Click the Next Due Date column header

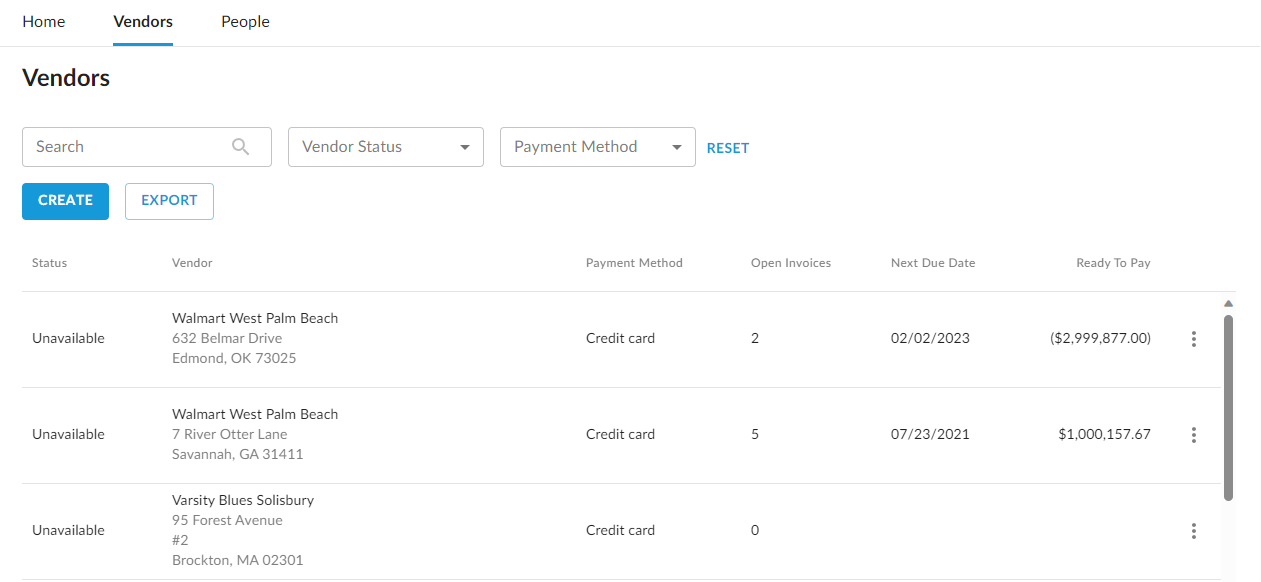tap(932, 263)
